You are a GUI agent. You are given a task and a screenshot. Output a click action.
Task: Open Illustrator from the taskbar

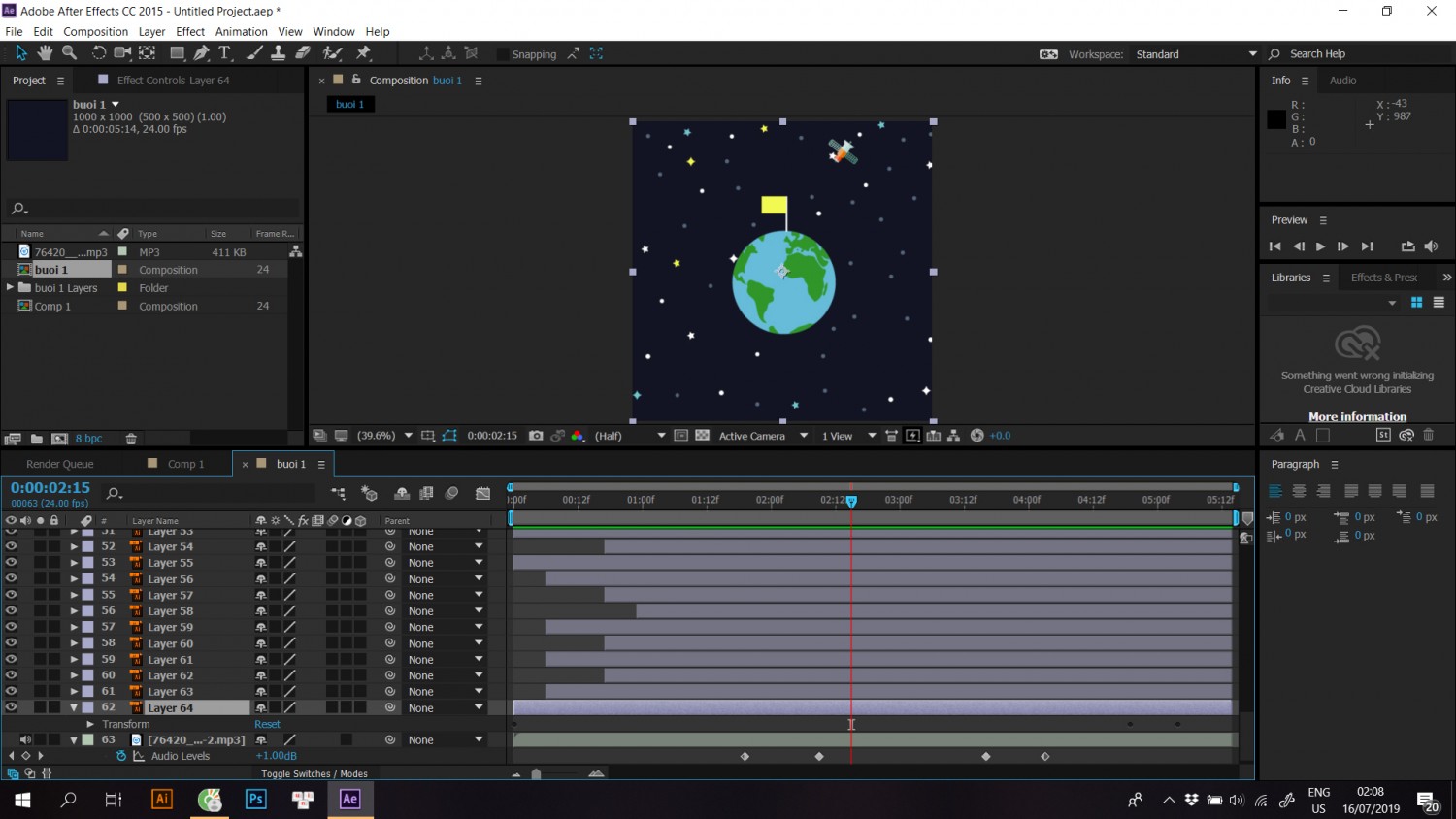click(162, 799)
